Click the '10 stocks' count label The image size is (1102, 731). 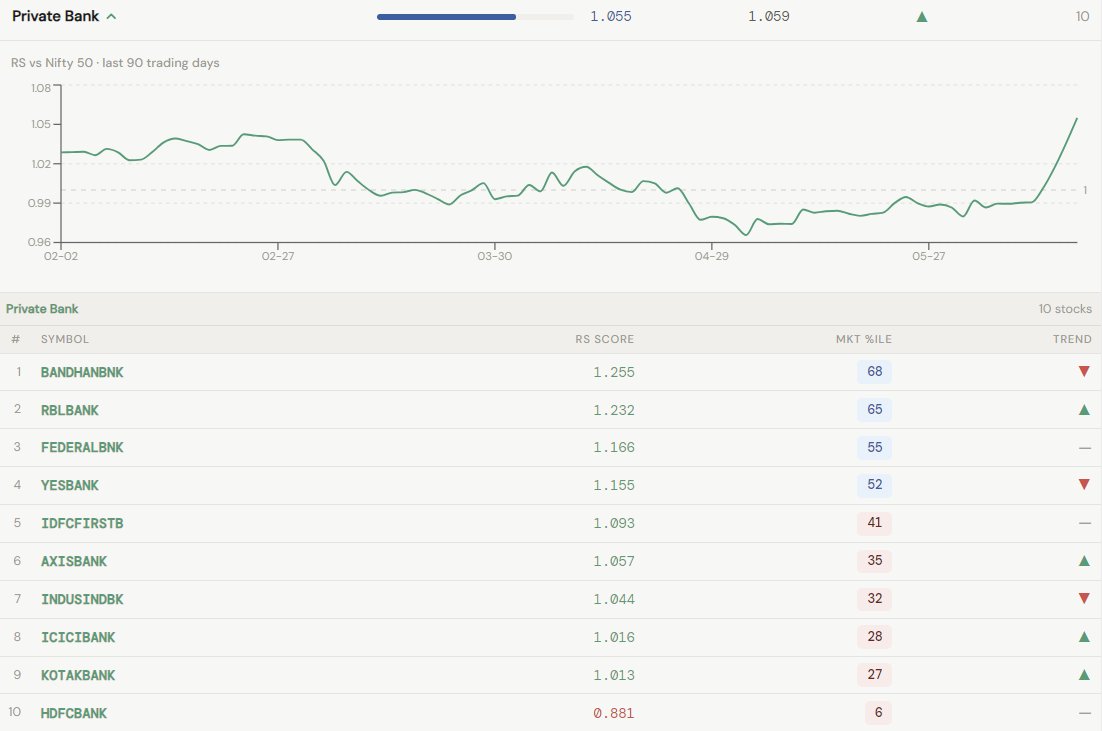point(1065,309)
